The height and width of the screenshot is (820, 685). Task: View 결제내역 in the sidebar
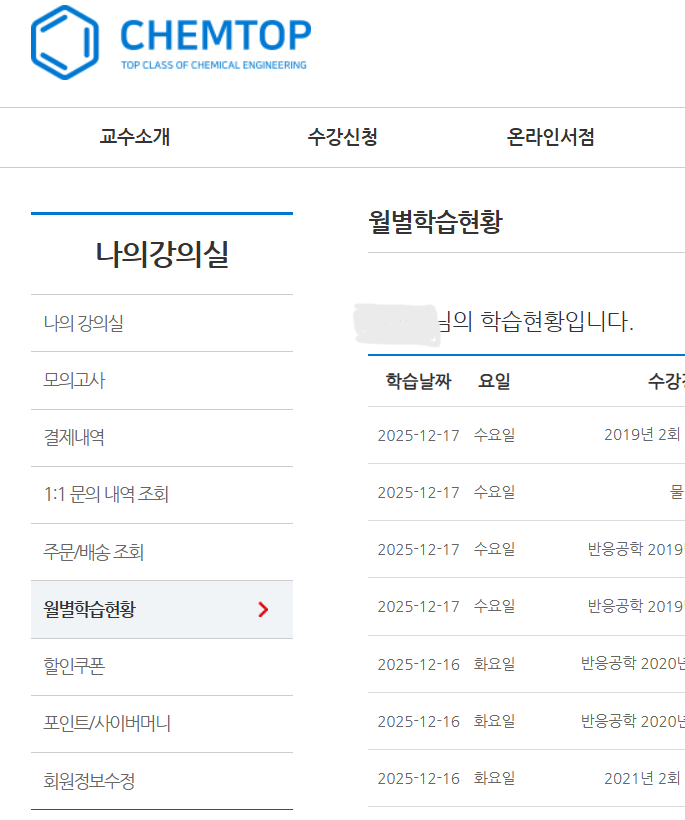pyautogui.click(x=74, y=437)
